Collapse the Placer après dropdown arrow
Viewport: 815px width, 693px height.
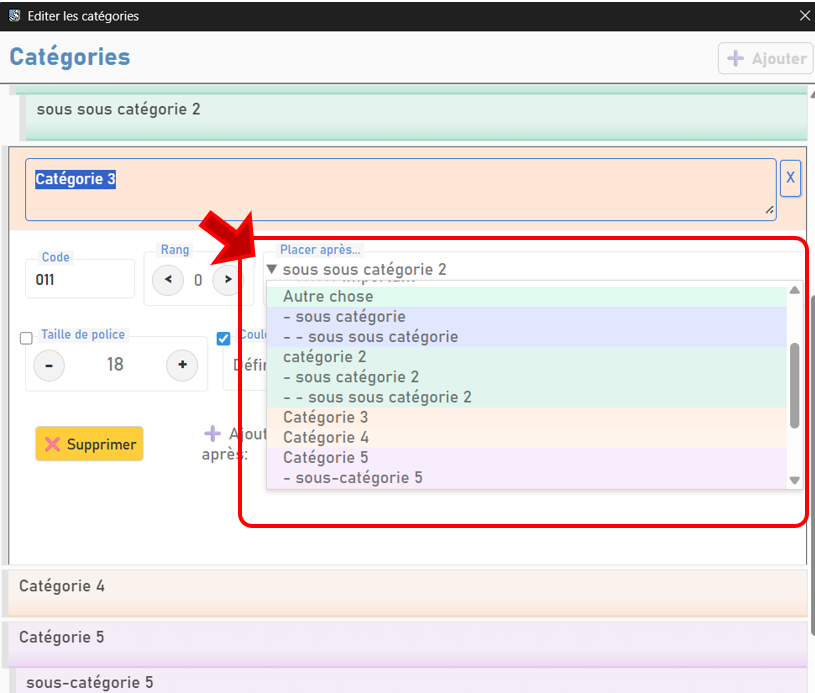click(271, 269)
